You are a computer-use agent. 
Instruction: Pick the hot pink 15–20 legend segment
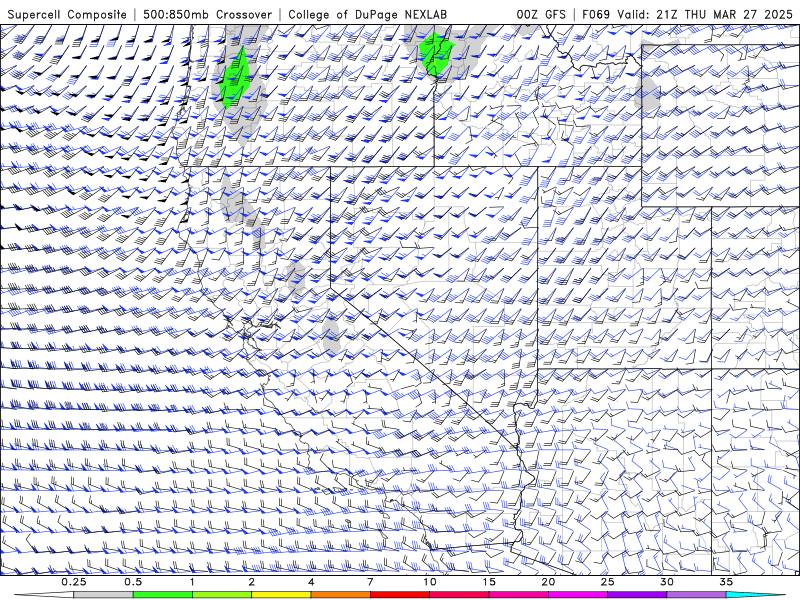coord(518,595)
